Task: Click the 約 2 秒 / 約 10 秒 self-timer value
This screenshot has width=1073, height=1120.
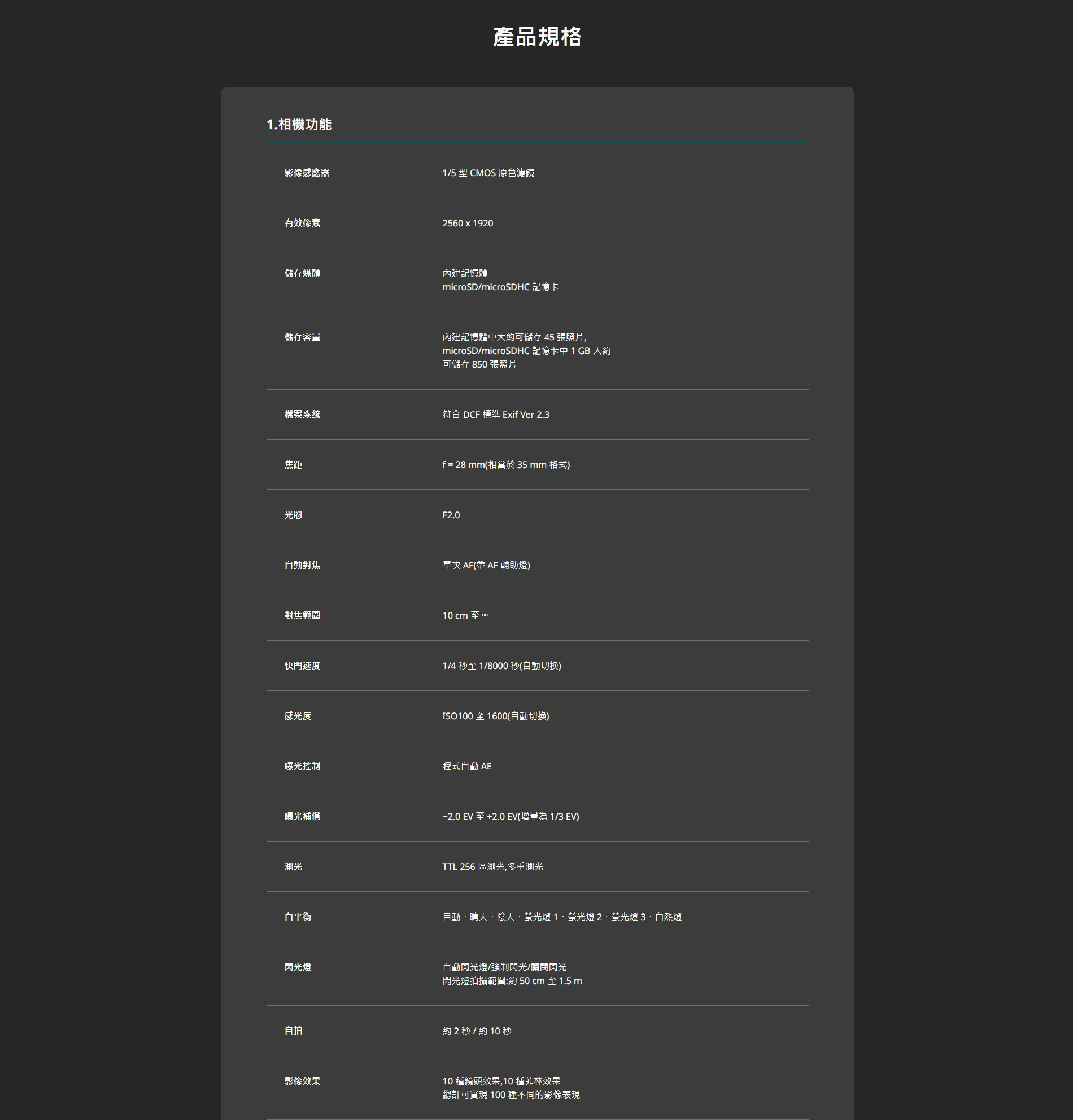Action: [x=477, y=1031]
